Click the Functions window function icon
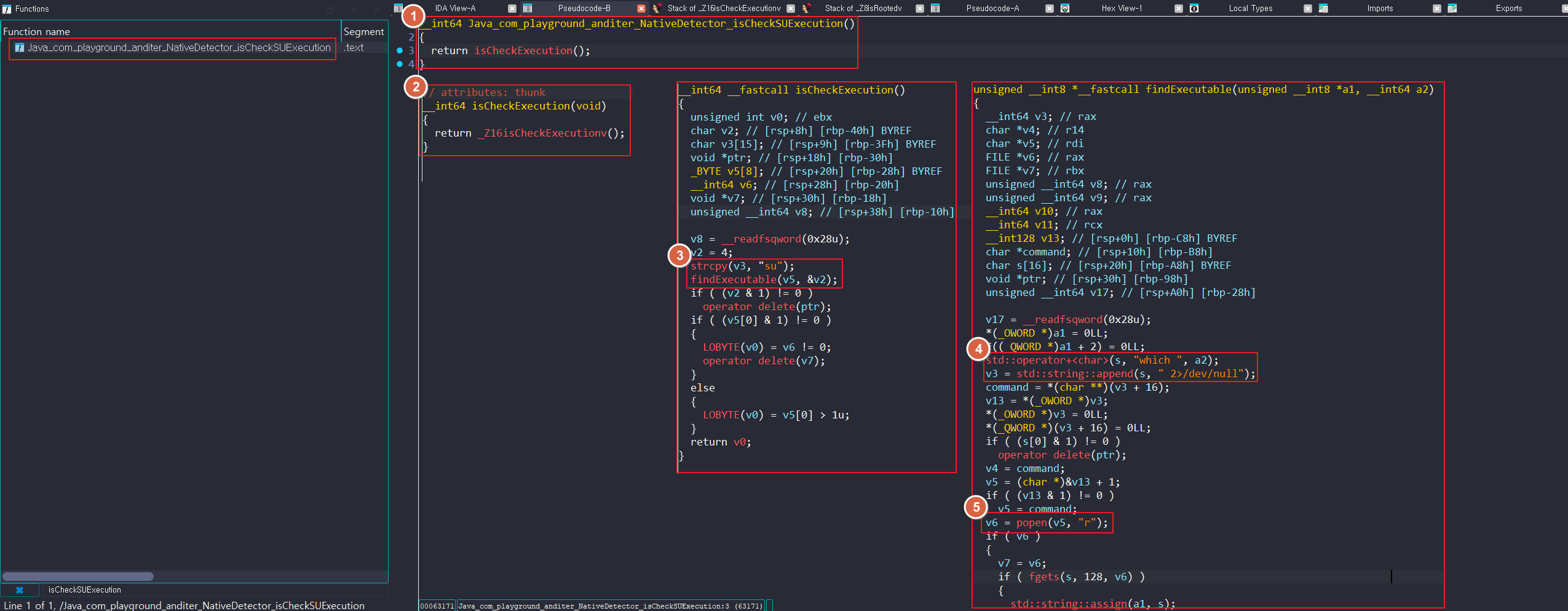 click(x=7, y=9)
